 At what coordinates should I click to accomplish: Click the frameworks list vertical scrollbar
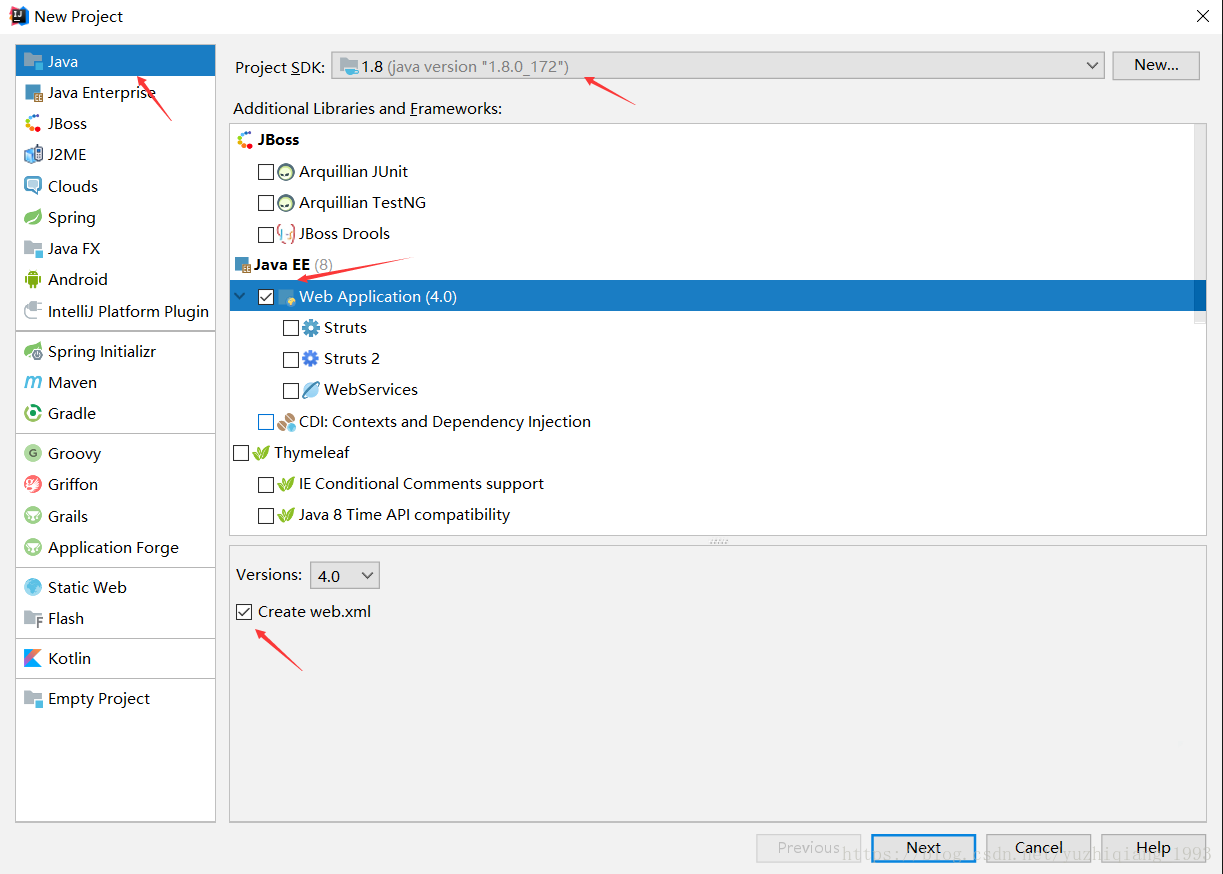pos(1199,224)
